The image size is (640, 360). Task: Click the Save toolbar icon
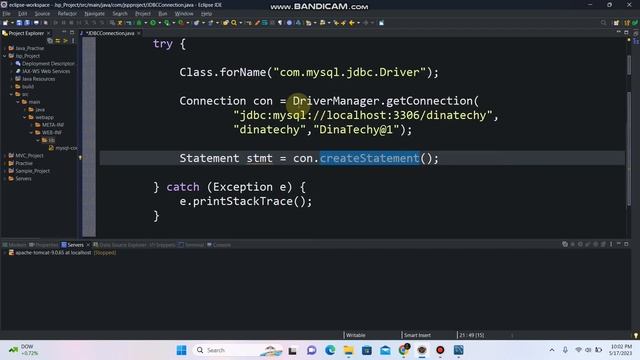pos(19,23)
